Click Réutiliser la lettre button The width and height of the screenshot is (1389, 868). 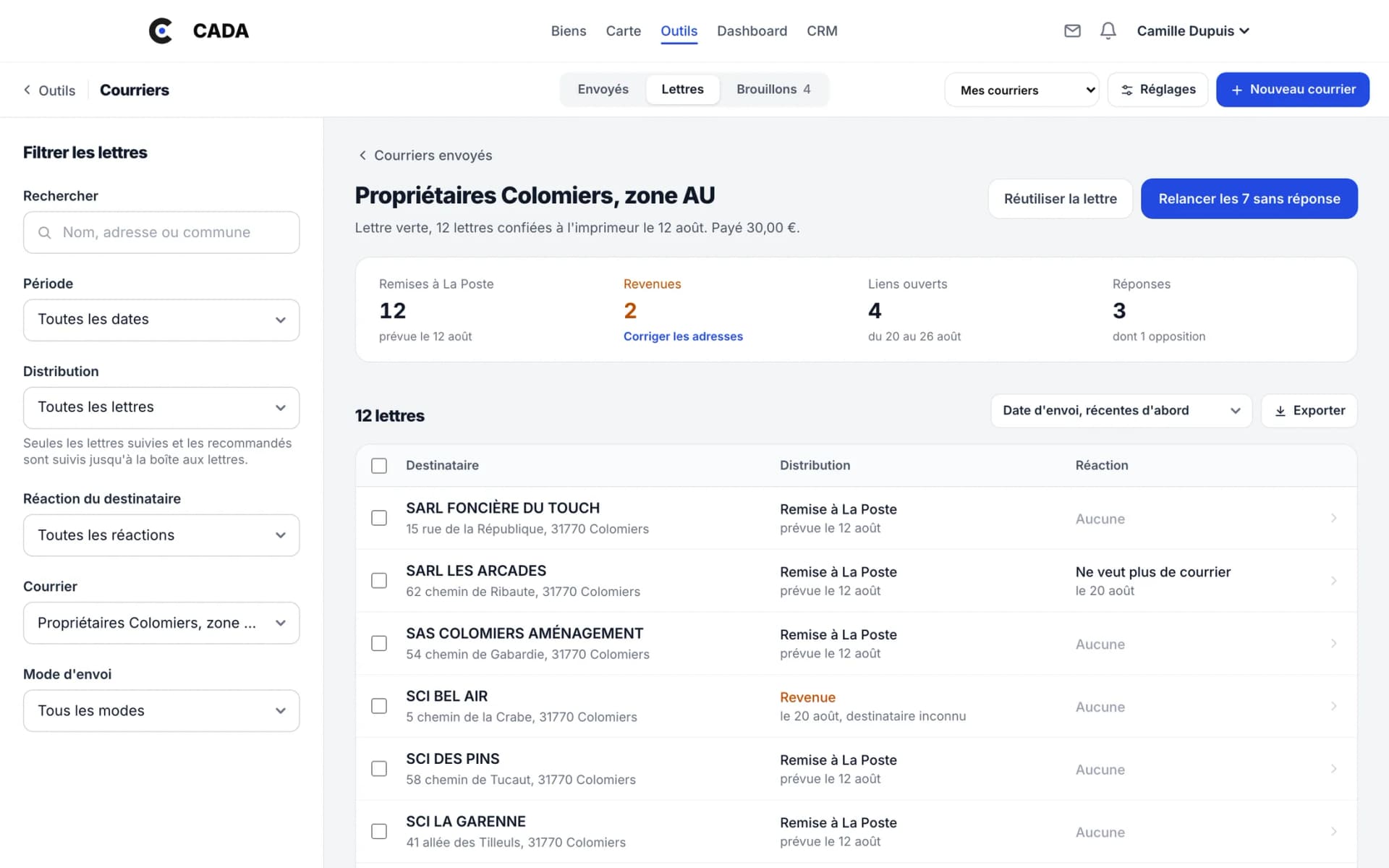pyautogui.click(x=1060, y=198)
